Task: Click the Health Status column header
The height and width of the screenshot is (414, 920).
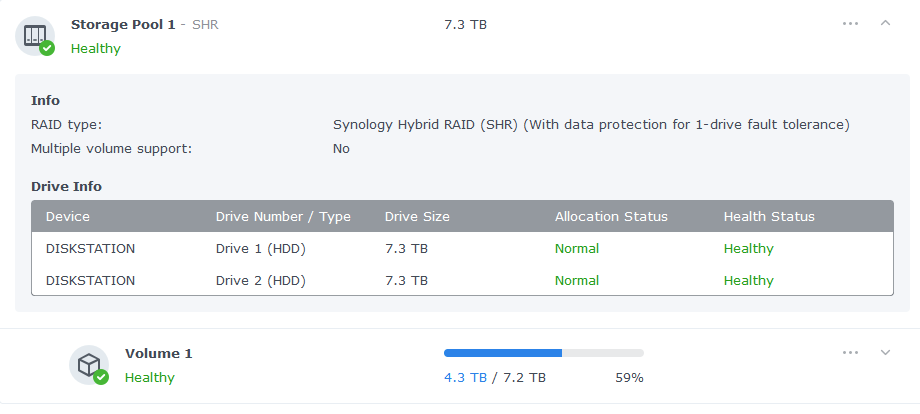Action: coord(769,217)
